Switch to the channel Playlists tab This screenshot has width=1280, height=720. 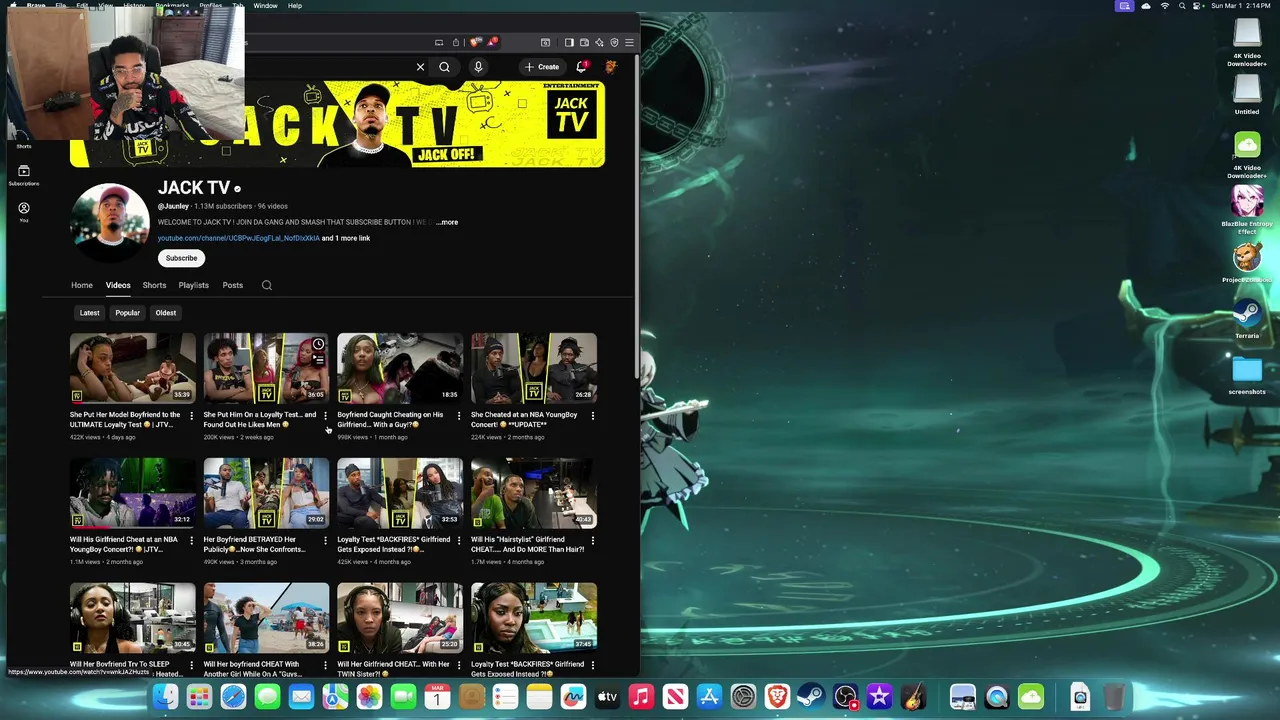click(194, 285)
